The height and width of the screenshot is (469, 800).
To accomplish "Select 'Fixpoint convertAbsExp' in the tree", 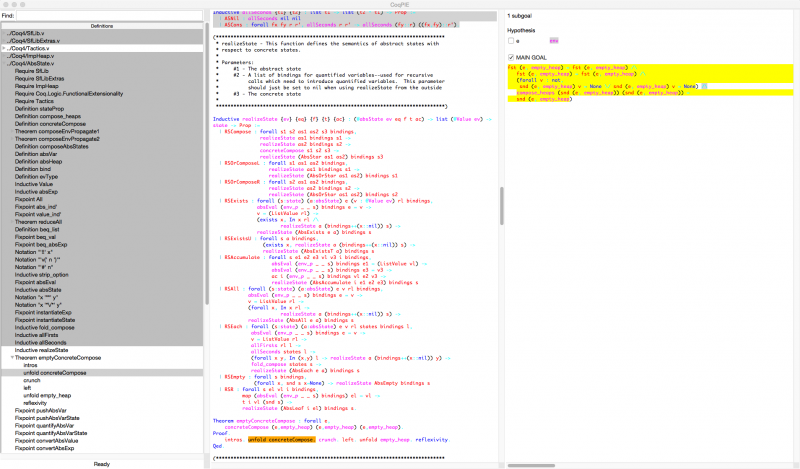I will click(44, 448).
